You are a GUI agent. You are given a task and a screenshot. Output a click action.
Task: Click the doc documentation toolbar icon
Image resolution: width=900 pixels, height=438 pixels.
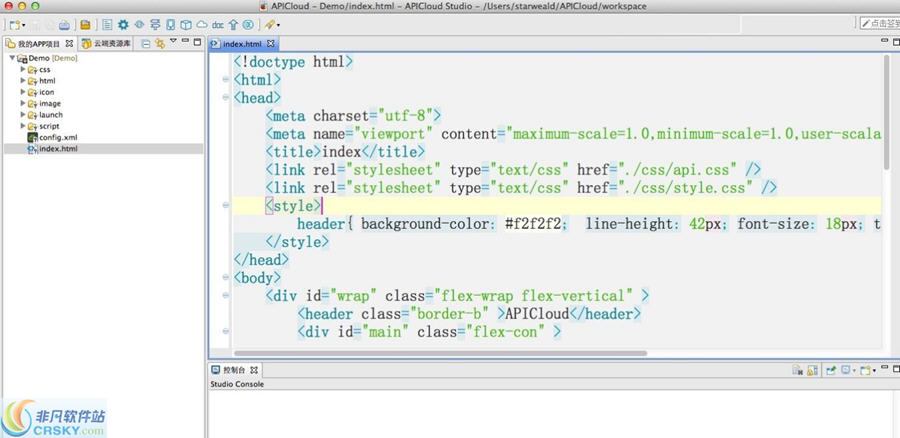click(218, 25)
